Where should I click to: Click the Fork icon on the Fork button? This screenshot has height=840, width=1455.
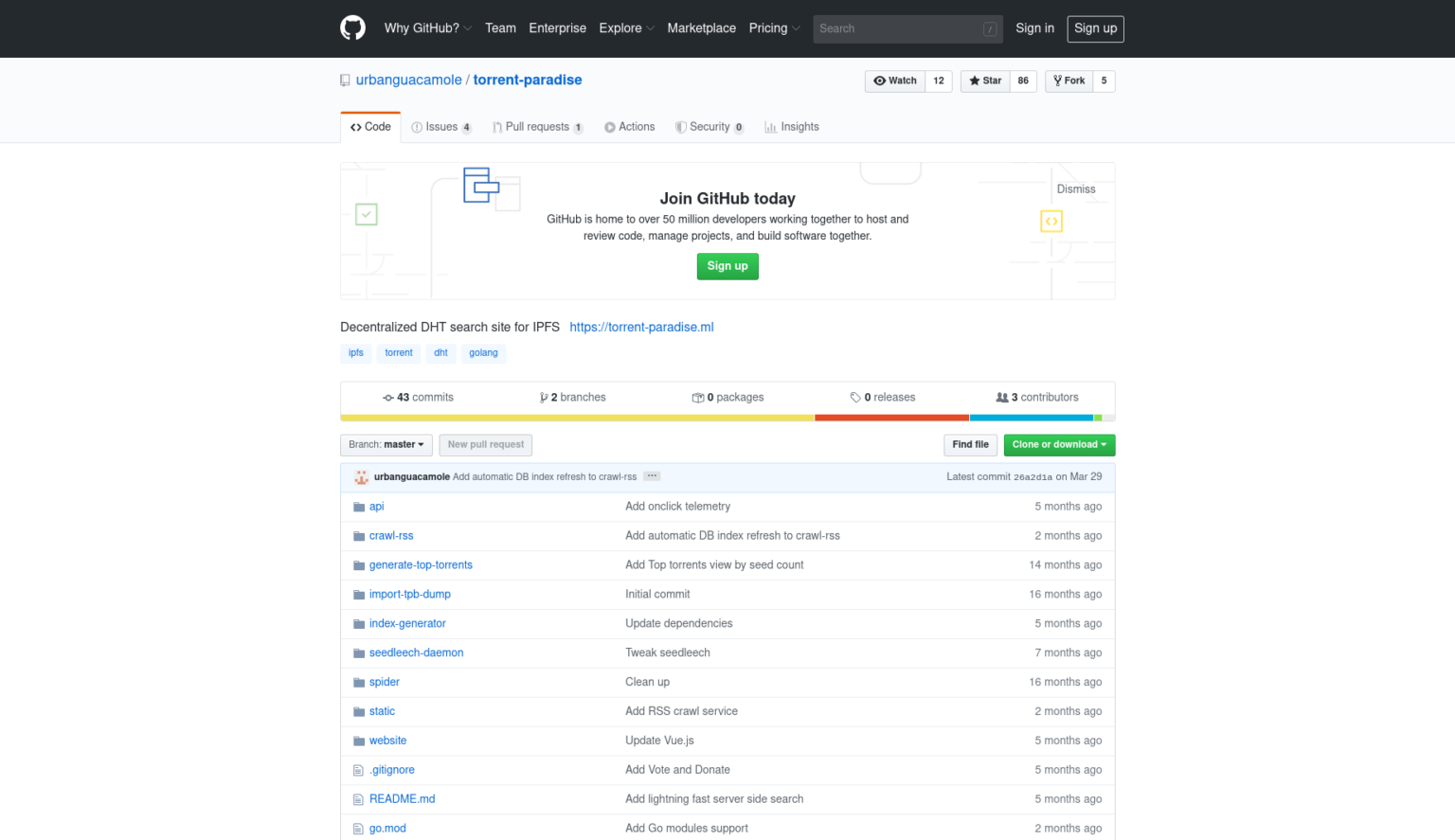pos(1056,80)
